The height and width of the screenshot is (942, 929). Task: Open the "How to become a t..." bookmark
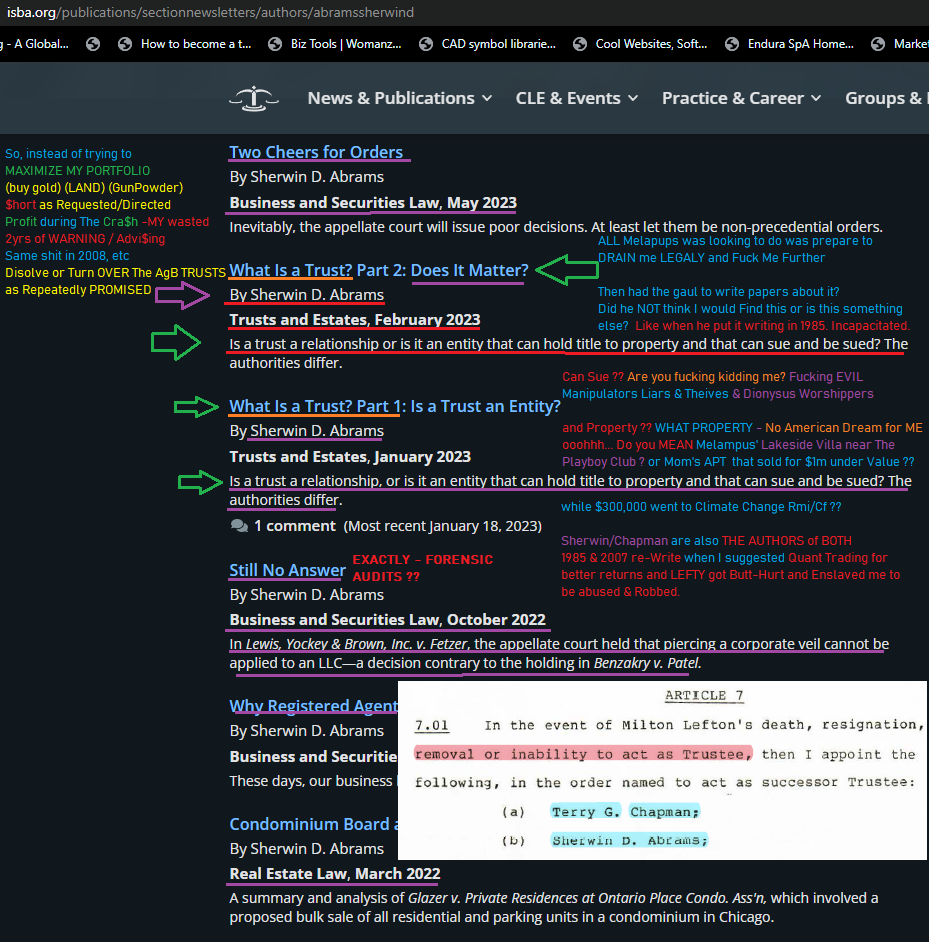click(185, 44)
